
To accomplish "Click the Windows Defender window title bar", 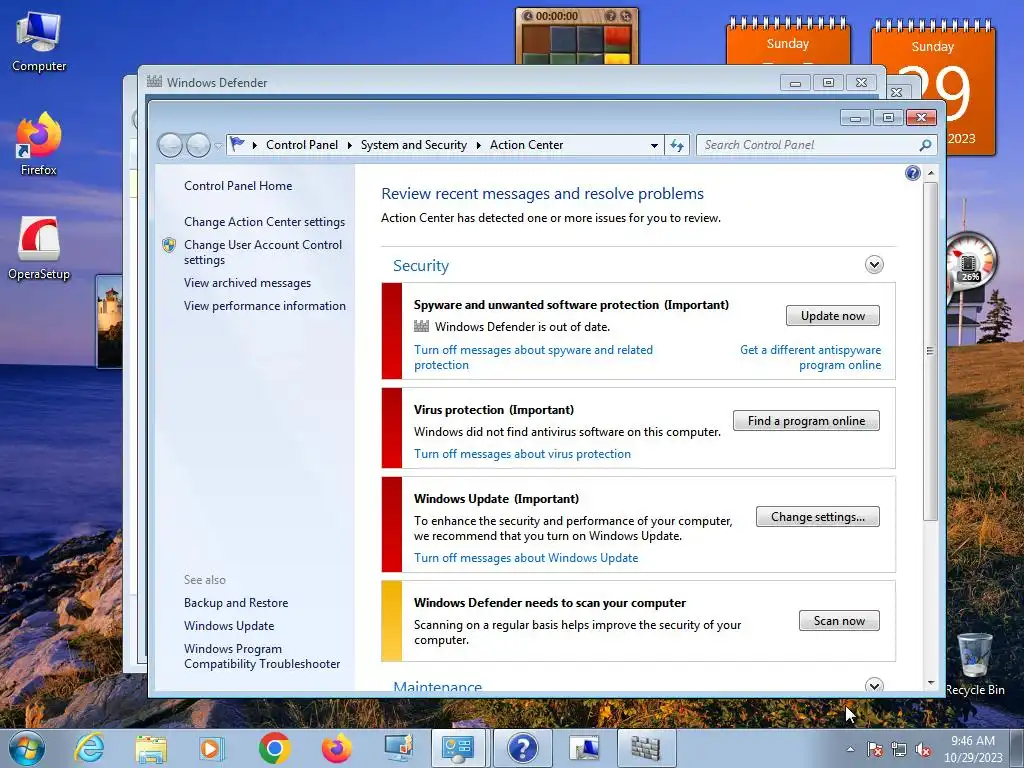I will coord(457,82).
